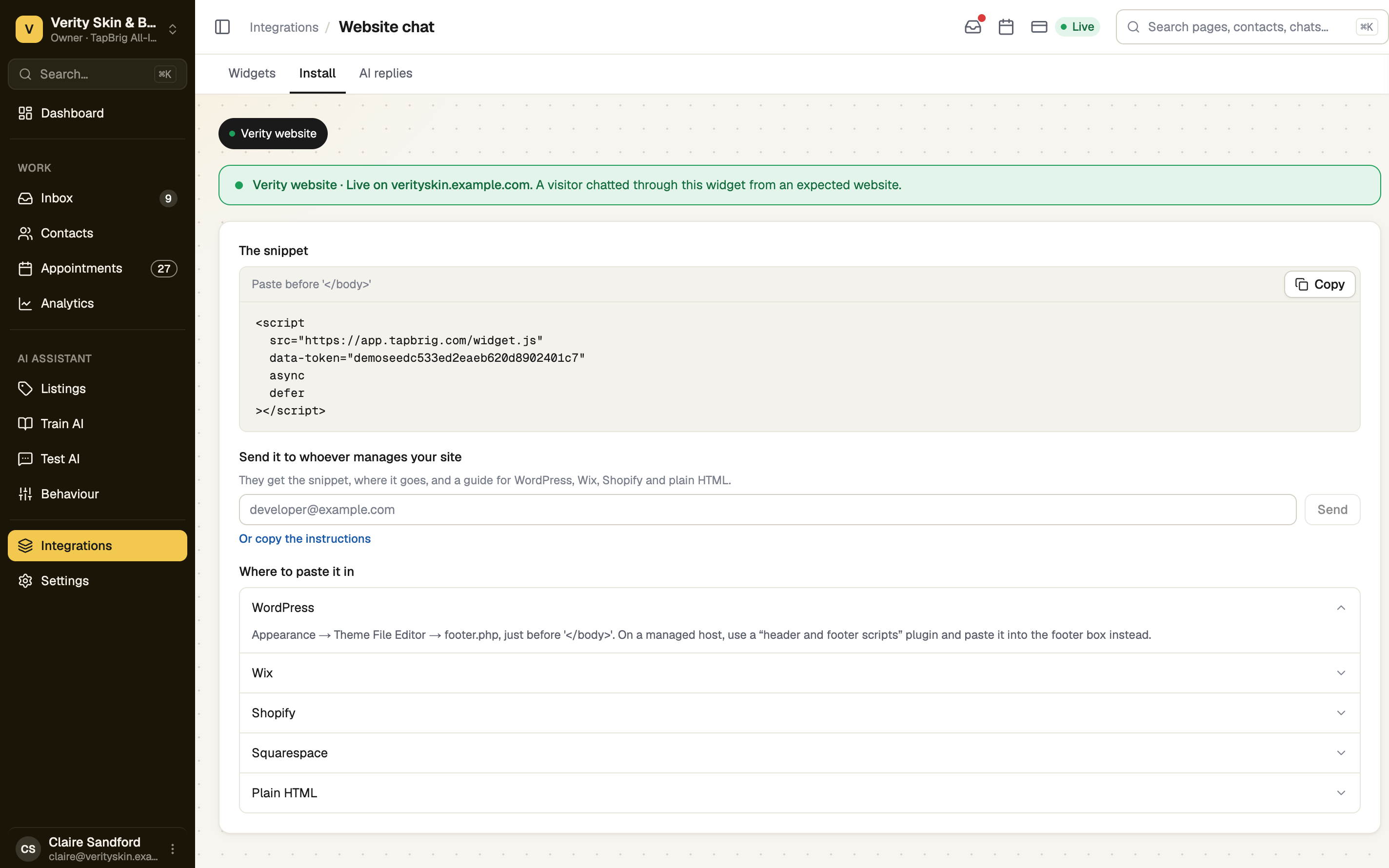
Task: Focus the top search pages field
Action: (1251, 27)
